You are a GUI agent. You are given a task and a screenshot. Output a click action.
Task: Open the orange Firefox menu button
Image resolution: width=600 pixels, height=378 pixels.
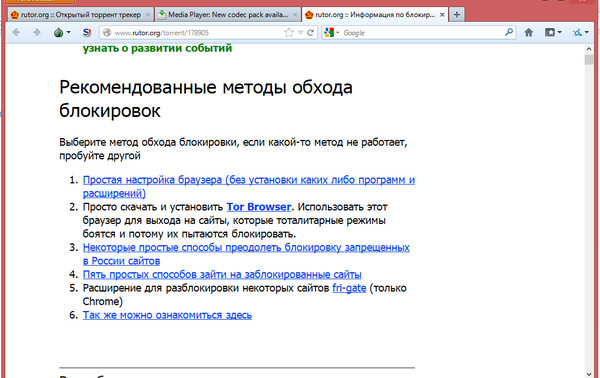pyautogui.click(x=41, y=2)
